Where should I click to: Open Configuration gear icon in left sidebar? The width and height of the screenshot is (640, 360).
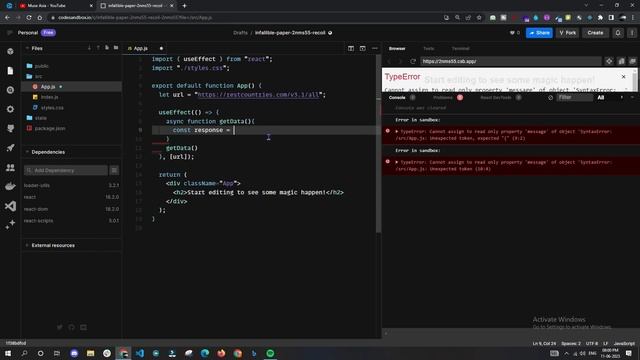tap(10, 109)
